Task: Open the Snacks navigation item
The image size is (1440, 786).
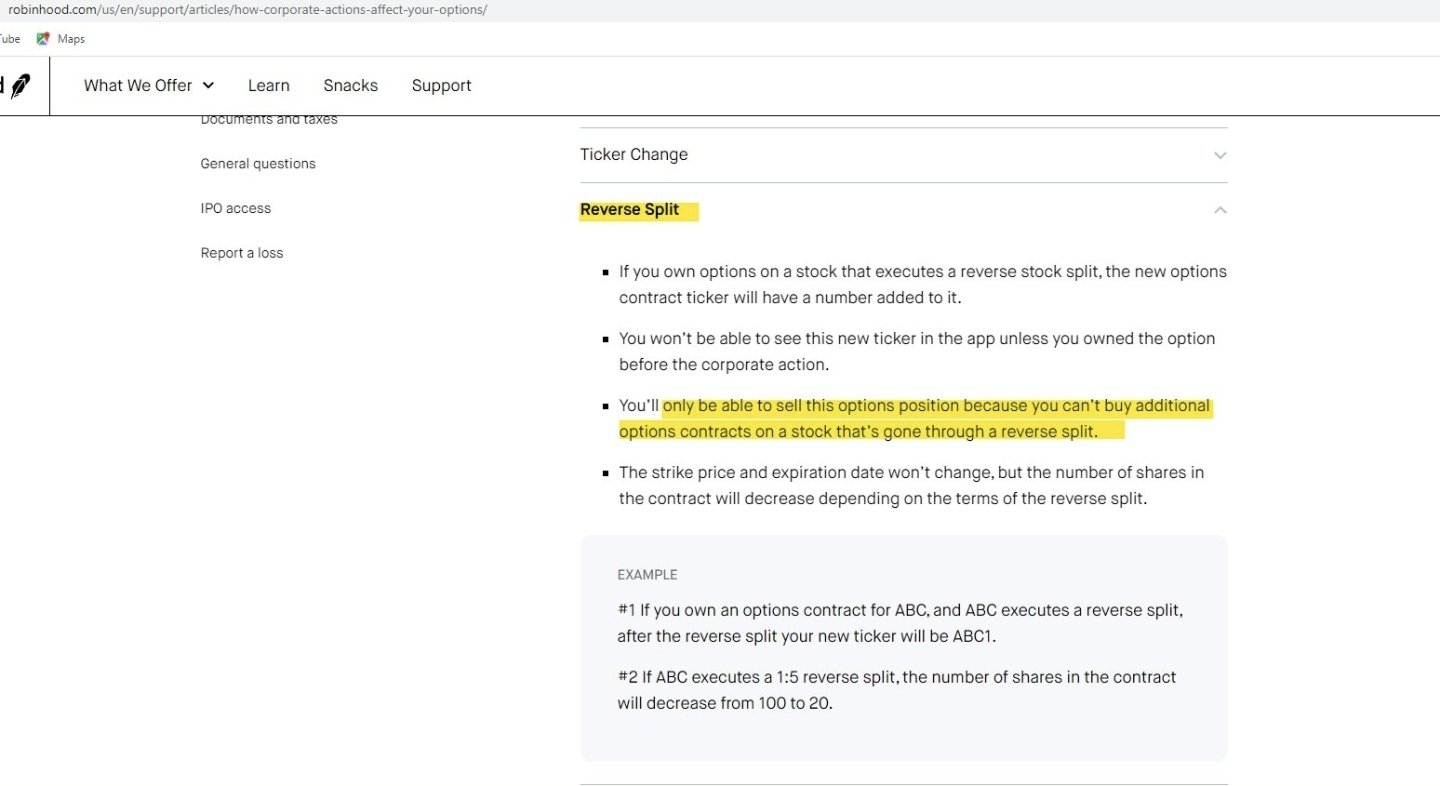Action: pos(351,86)
